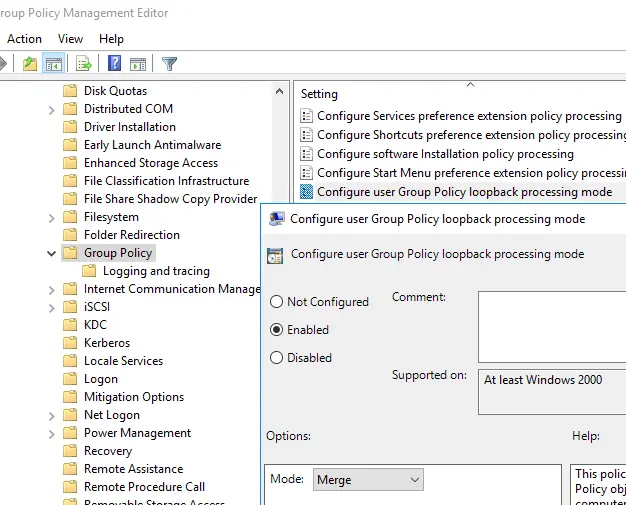Click the Export List toolbar icon

coord(84,63)
